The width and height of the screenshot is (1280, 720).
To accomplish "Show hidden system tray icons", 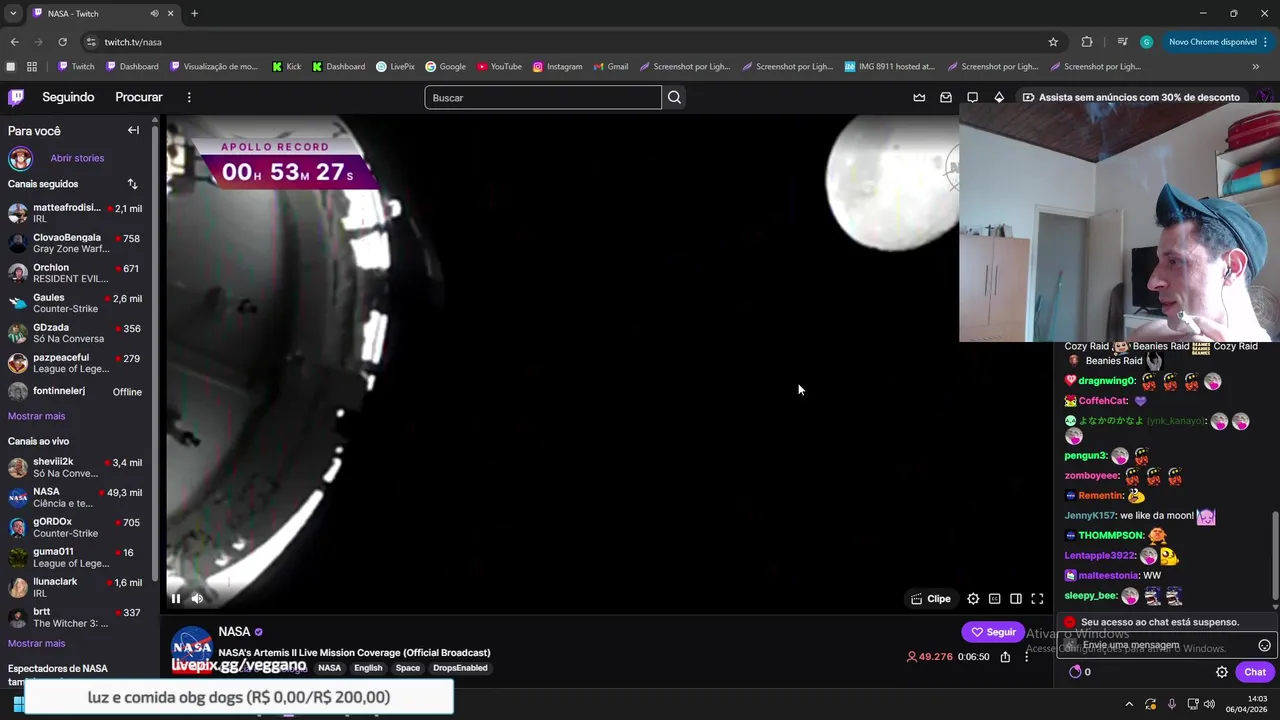I will [x=1129, y=704].
